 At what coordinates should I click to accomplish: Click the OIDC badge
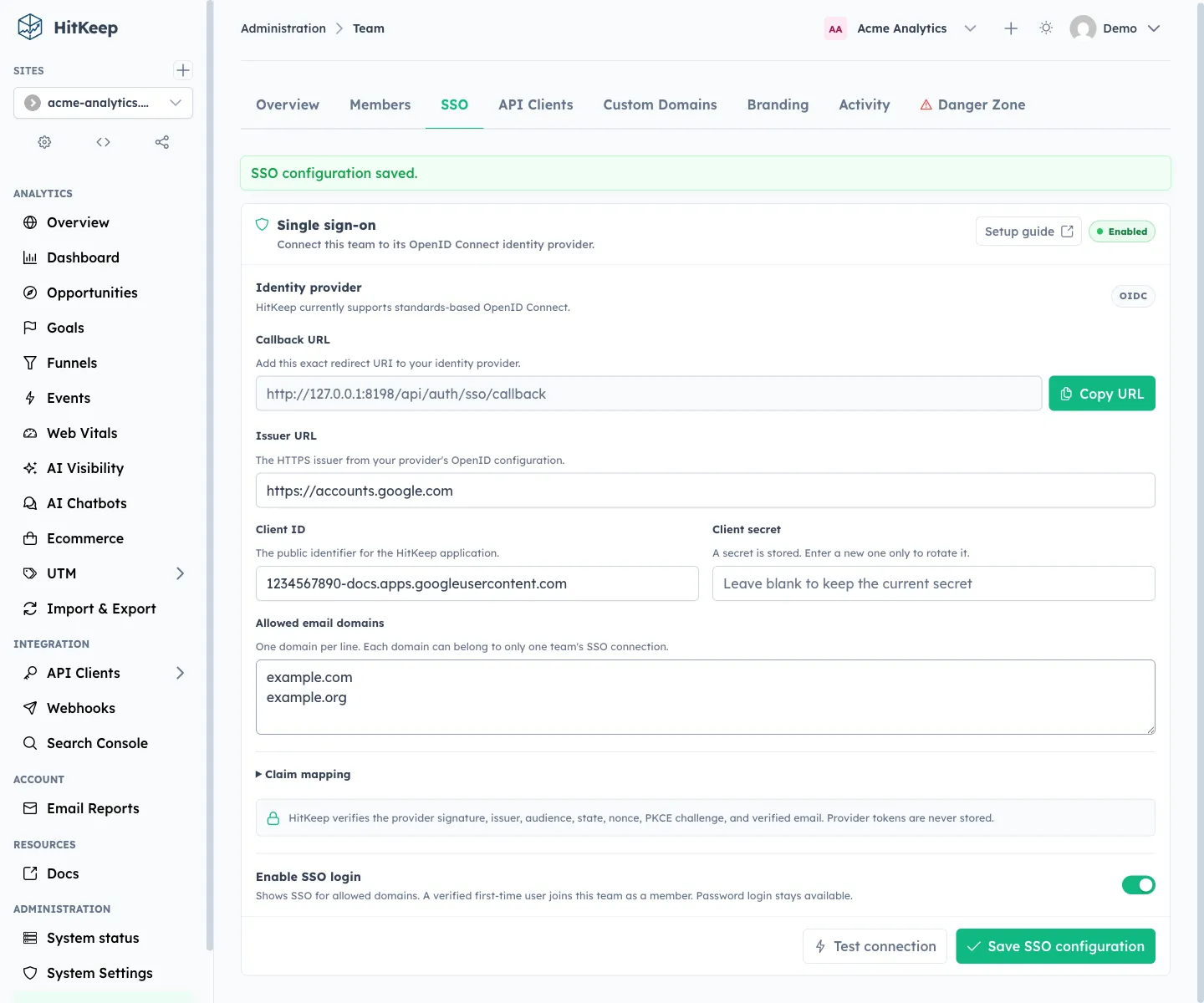coord(1133,296)
